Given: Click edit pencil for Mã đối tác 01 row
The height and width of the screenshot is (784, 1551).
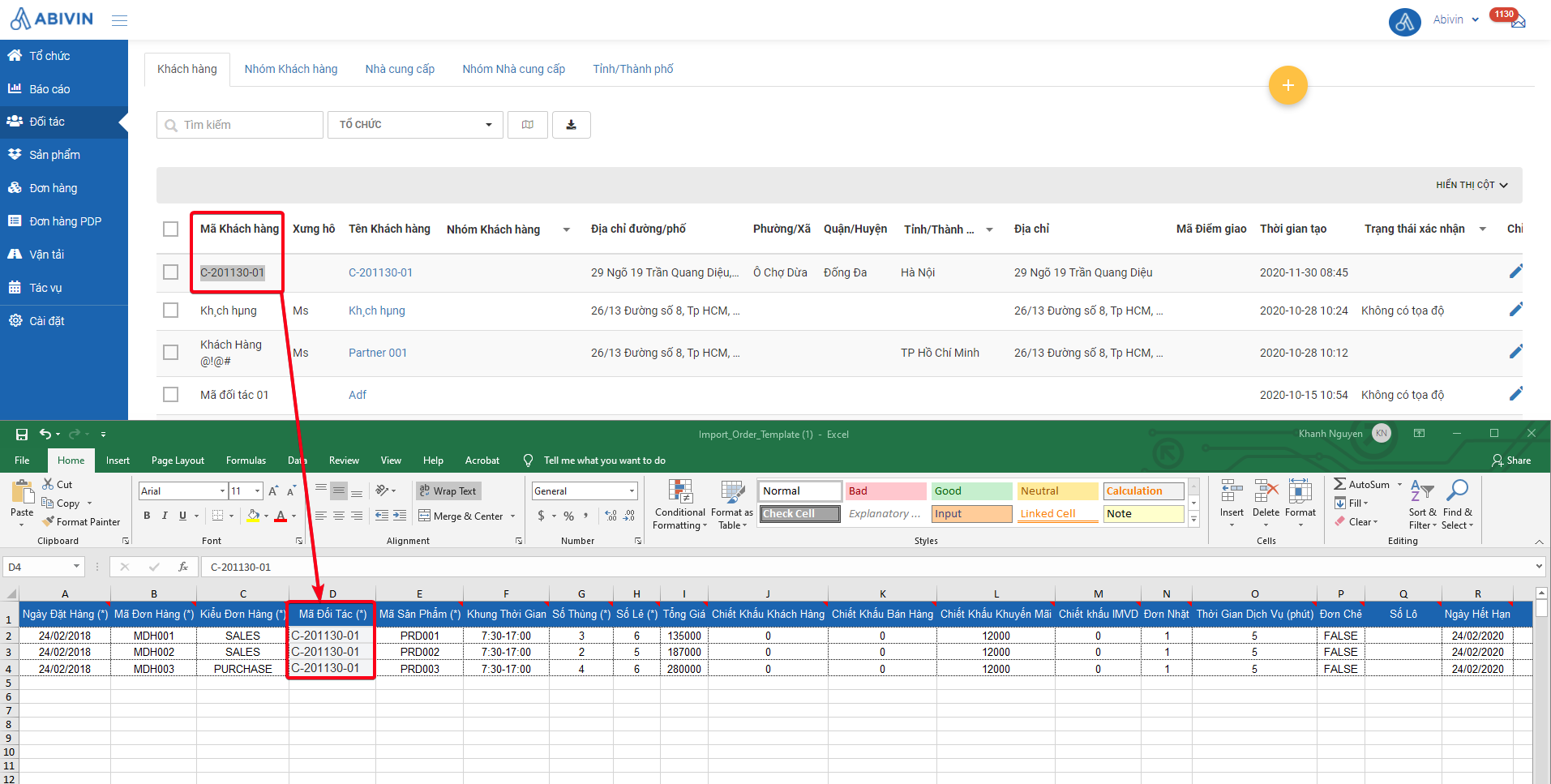Looking at the screenshot, I should pos(1515,394).
